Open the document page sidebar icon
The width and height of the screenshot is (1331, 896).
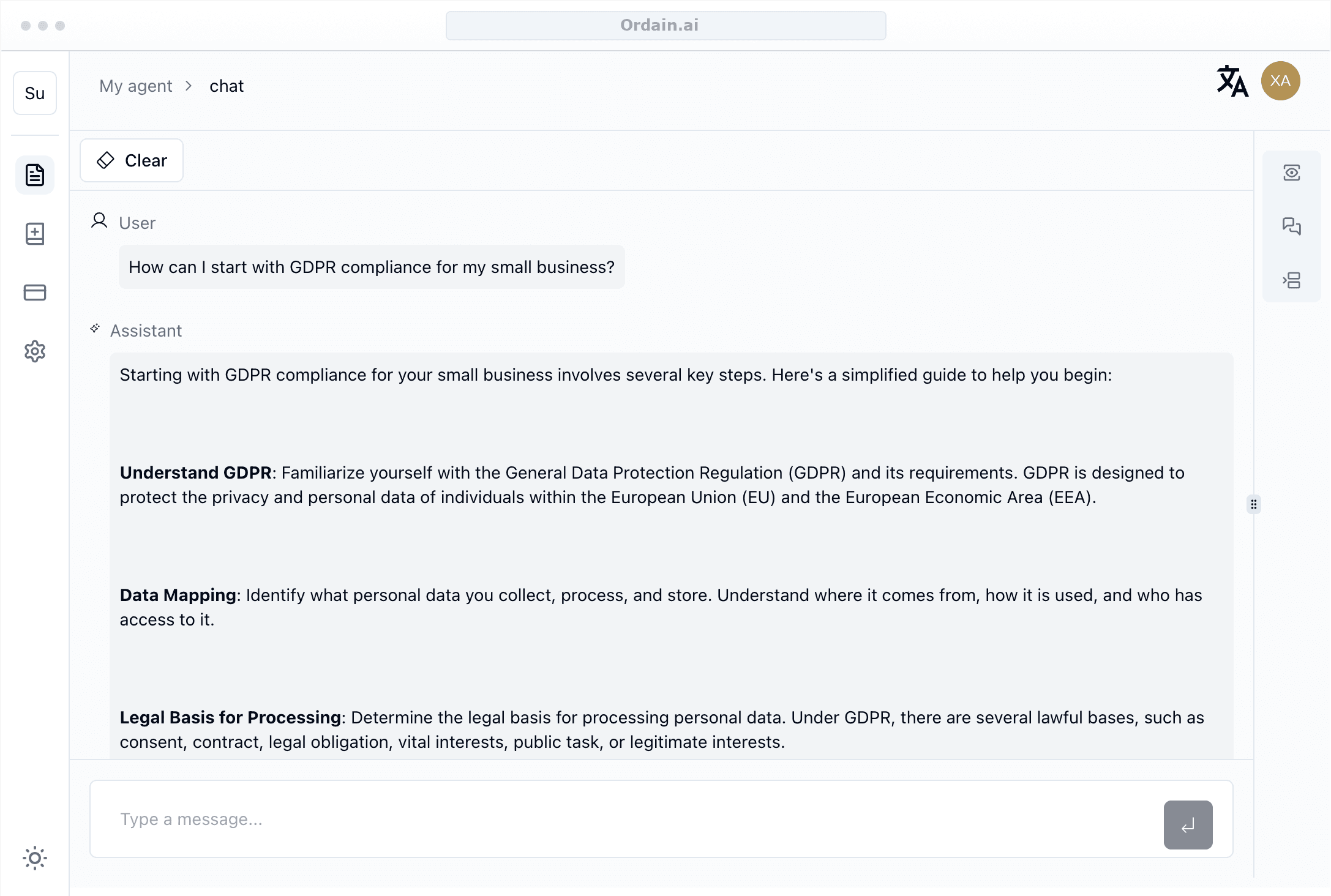pyautogui.click(x=35, y=175)
